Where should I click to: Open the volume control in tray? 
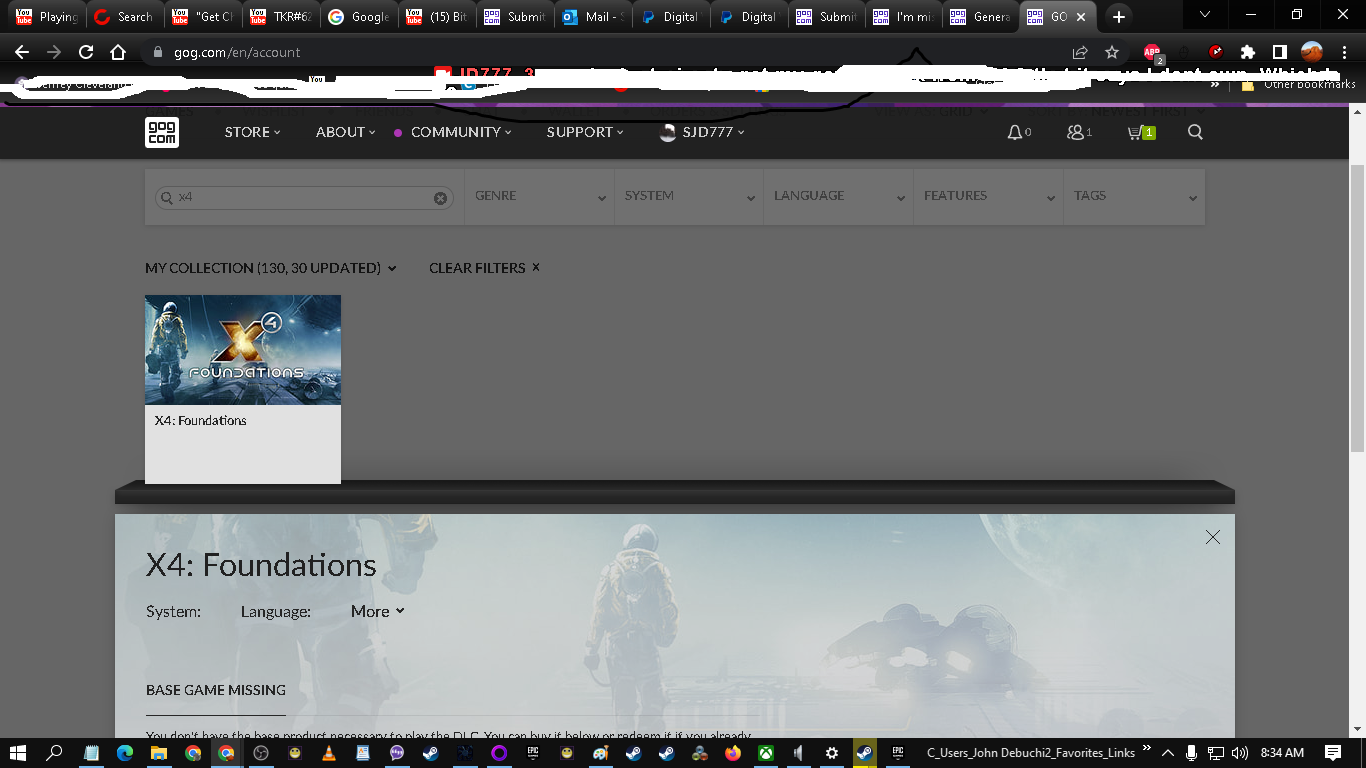1240,753
